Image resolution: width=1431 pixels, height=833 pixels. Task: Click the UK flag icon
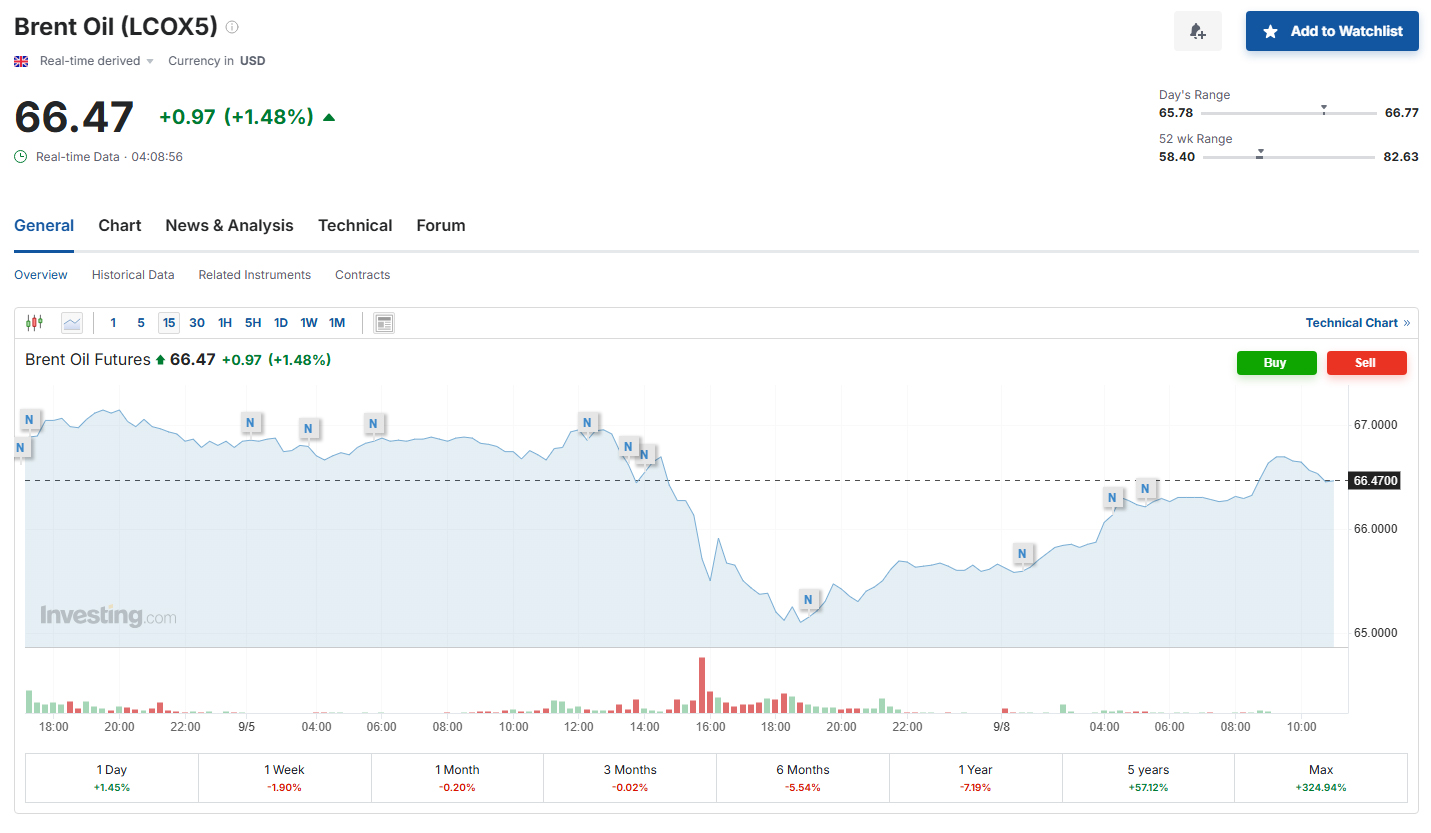21,61
